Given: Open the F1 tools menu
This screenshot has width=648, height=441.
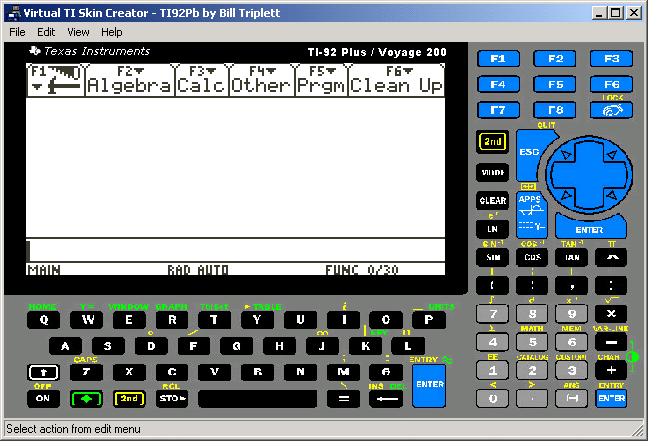Looking at the screenshot, I should click(x=55, y=80).
